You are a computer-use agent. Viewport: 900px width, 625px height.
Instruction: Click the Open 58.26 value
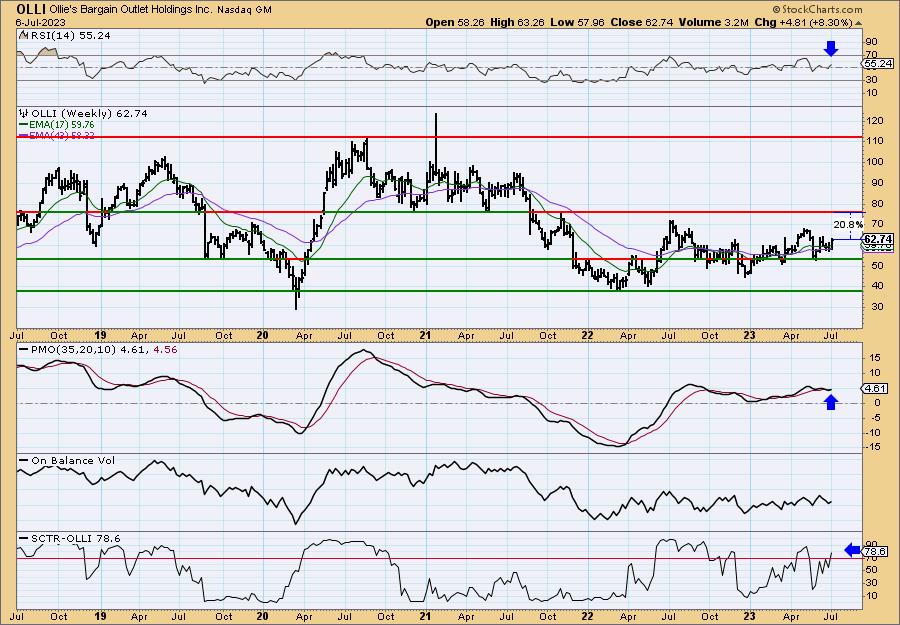pos(455,22)
